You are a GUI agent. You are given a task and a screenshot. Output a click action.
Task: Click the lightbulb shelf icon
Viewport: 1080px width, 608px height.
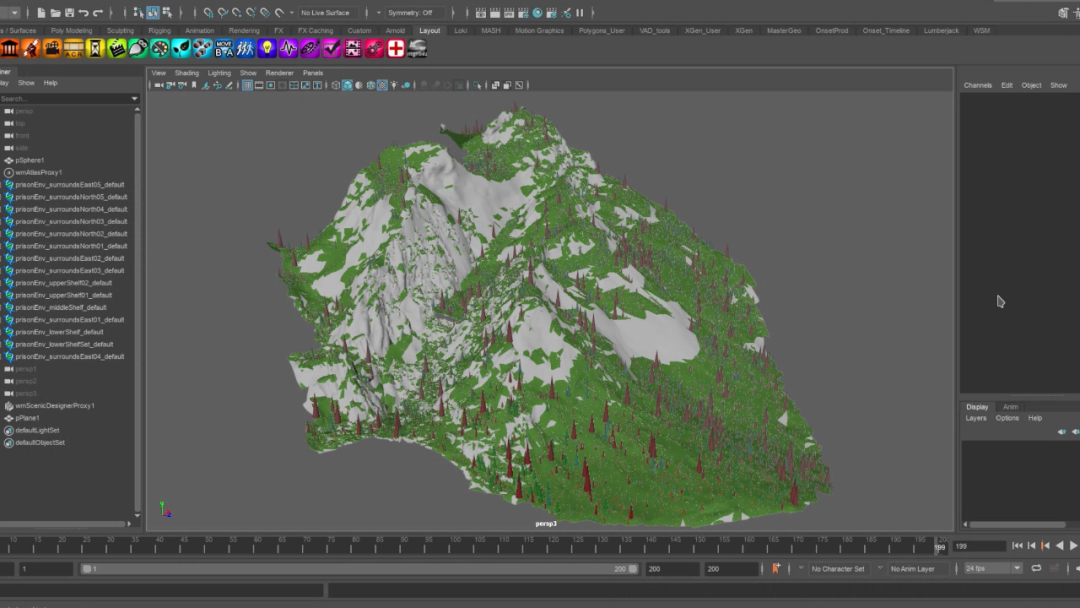(x=267, y=48)
